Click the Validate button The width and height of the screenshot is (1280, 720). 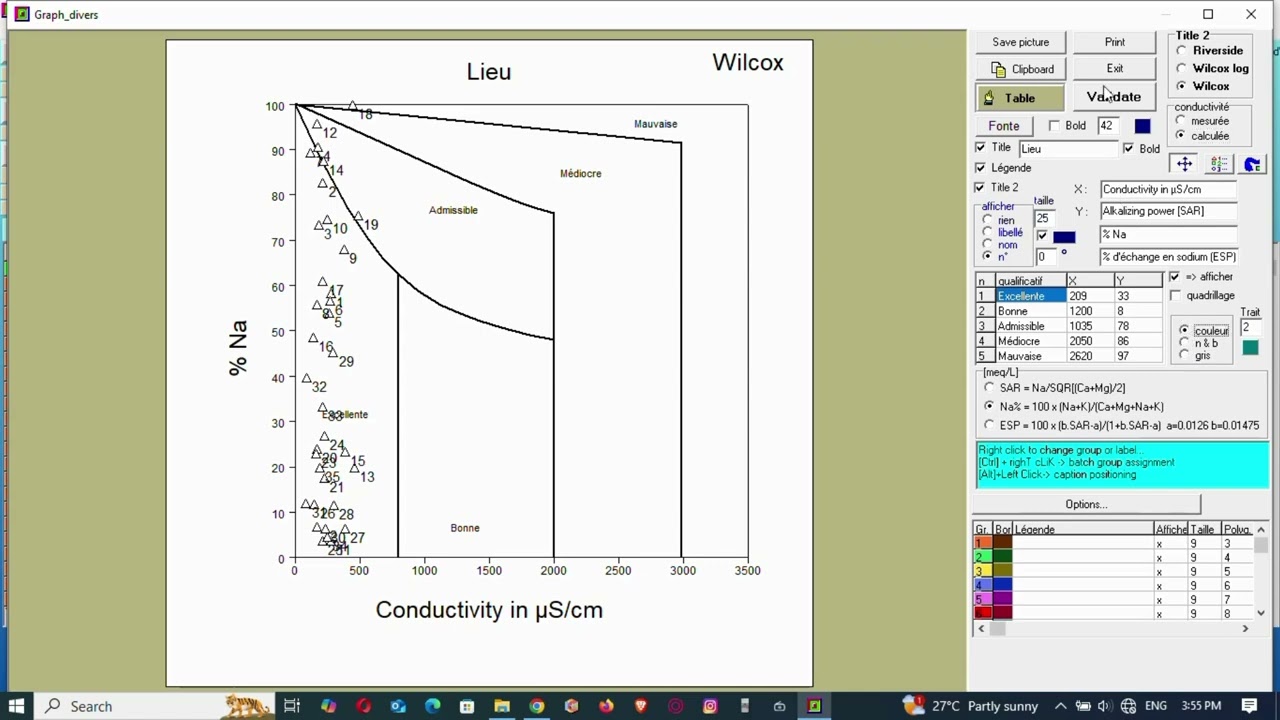(x=1114, y=97)
